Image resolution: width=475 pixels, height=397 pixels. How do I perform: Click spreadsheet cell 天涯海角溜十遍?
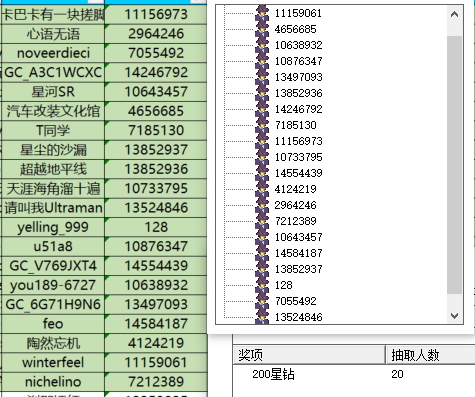pyautogui.click(x=53, y=188)
